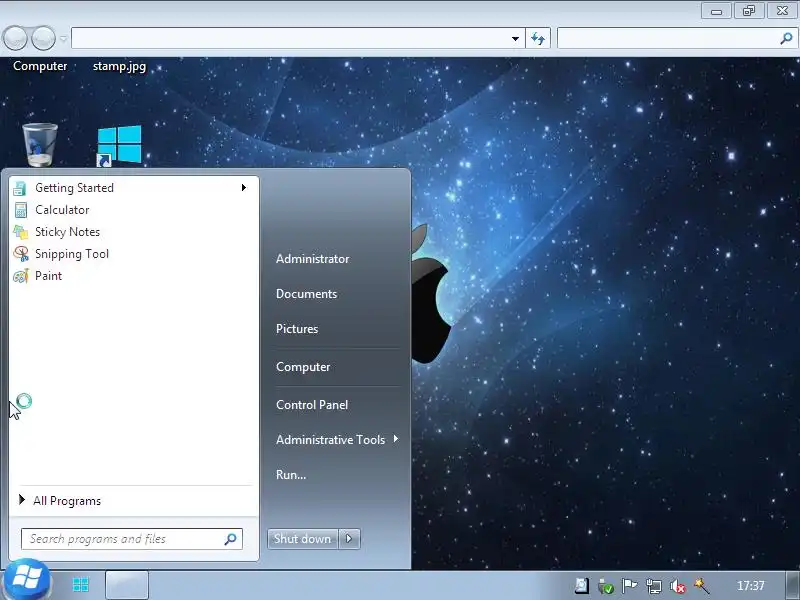Open shut down options arrow
This screenshot has height=600, width=800.
pyautogui.click(x=349, y=539)
